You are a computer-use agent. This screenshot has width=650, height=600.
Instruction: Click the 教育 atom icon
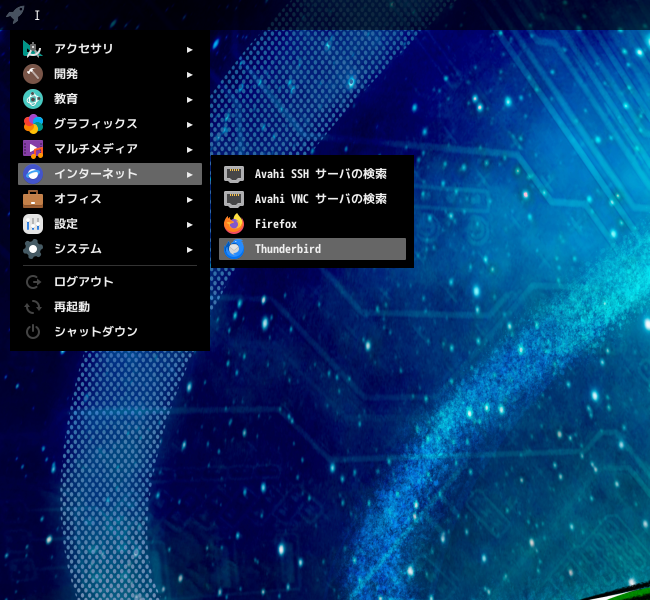(x=33, y=99)
